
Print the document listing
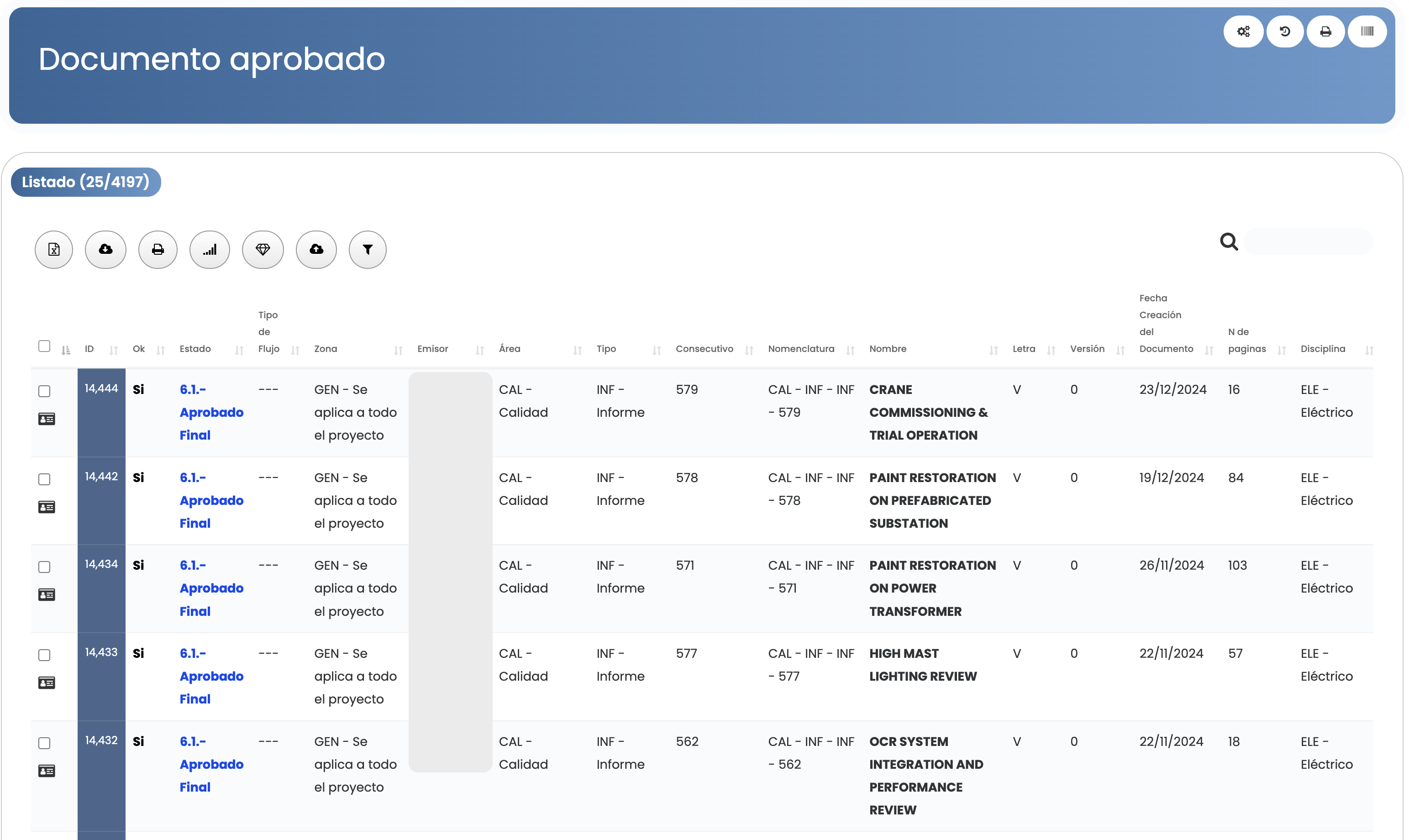[x=158, y=249]
